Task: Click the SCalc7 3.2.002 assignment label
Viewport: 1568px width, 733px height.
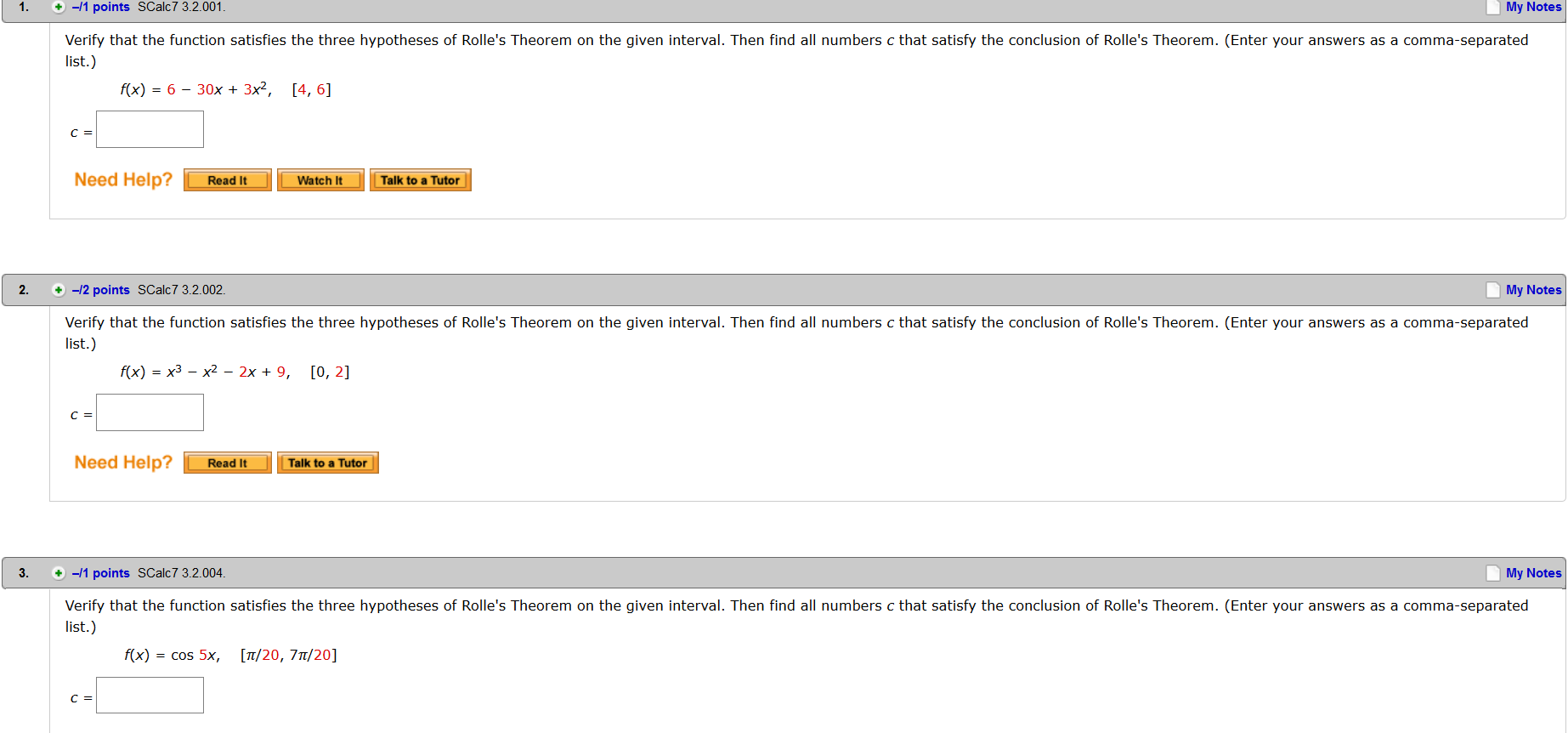Action: [x=181, y=289]
